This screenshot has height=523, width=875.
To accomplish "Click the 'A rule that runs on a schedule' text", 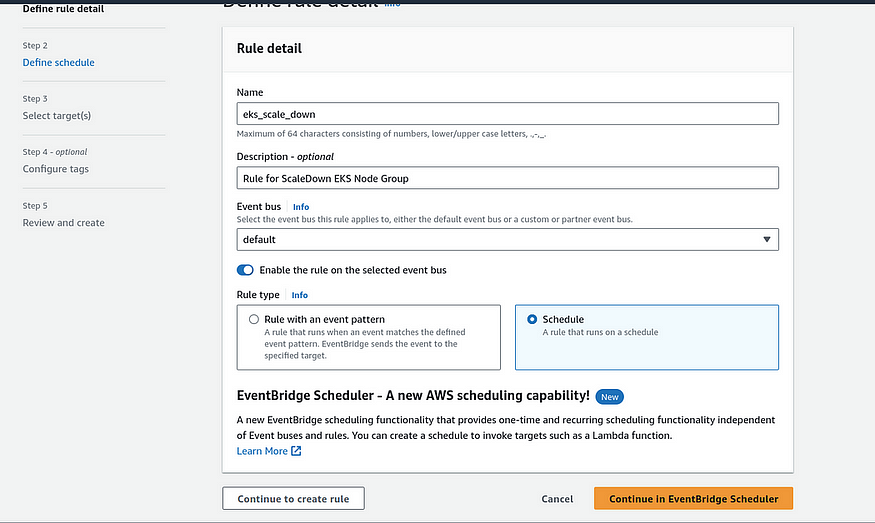I will [600, 332].
